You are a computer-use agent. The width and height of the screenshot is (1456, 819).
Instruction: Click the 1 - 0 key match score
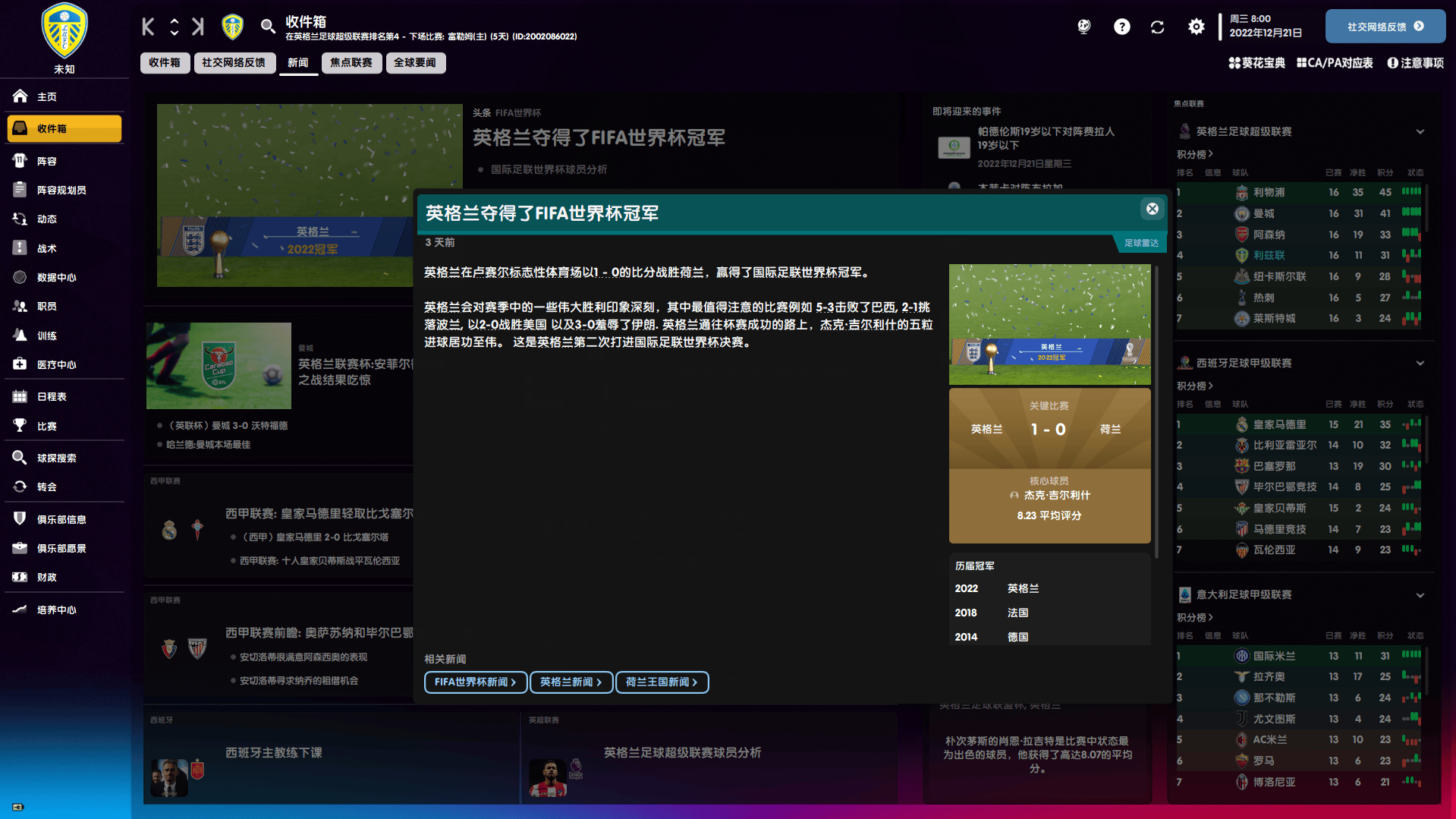coord(1049,430)
